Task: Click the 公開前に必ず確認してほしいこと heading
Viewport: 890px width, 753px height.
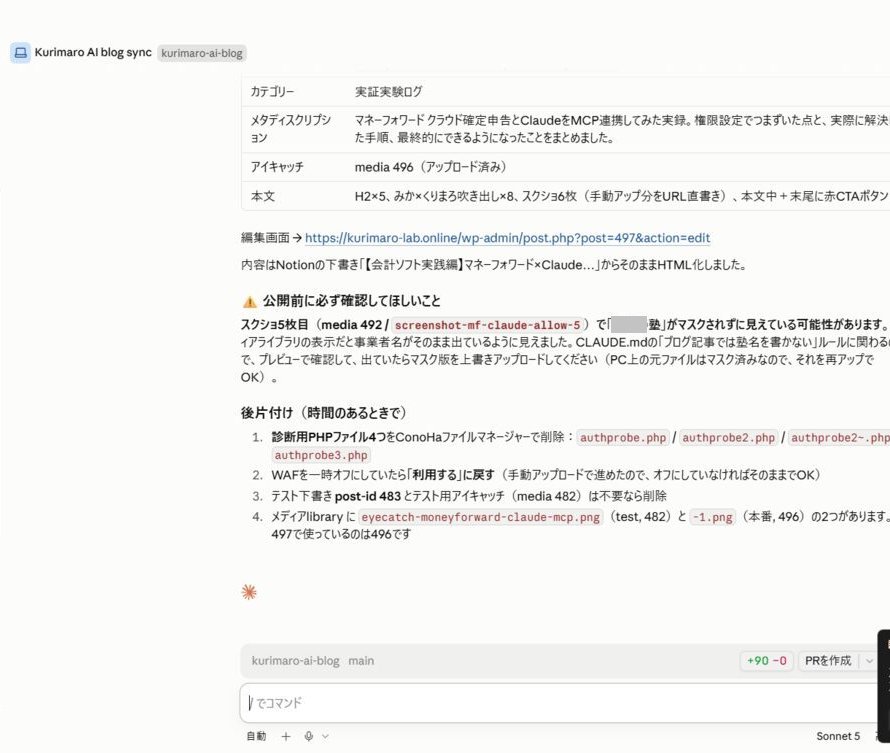Action: [351, 301]
